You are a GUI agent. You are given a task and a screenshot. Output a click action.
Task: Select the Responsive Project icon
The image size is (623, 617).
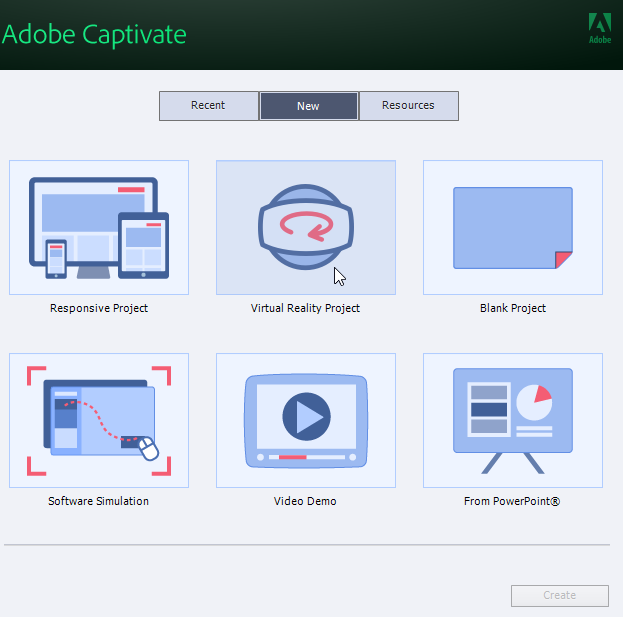[x=99, y=227]
